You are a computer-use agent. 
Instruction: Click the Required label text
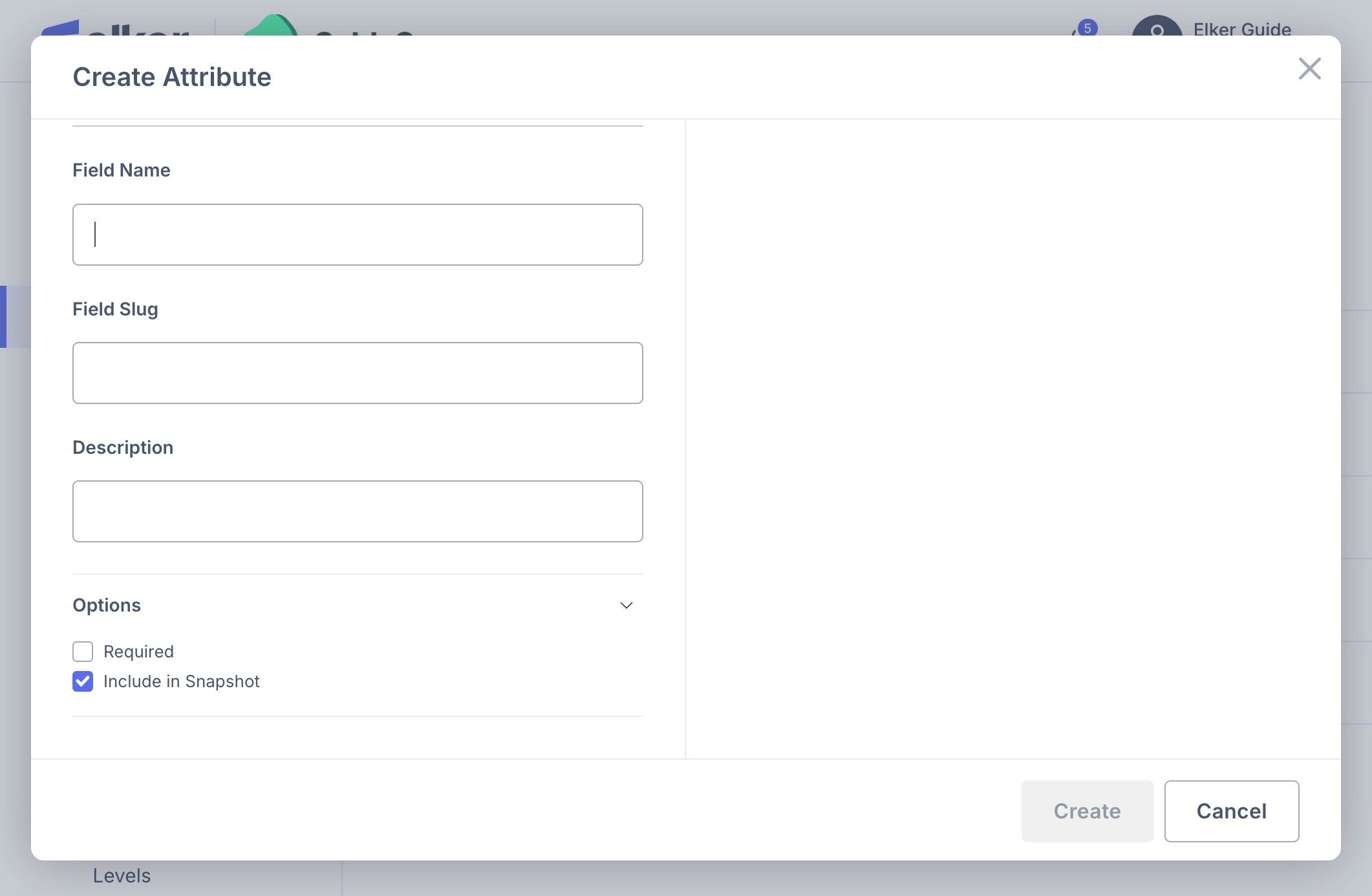pyautogui.click(x=138, y=652)
